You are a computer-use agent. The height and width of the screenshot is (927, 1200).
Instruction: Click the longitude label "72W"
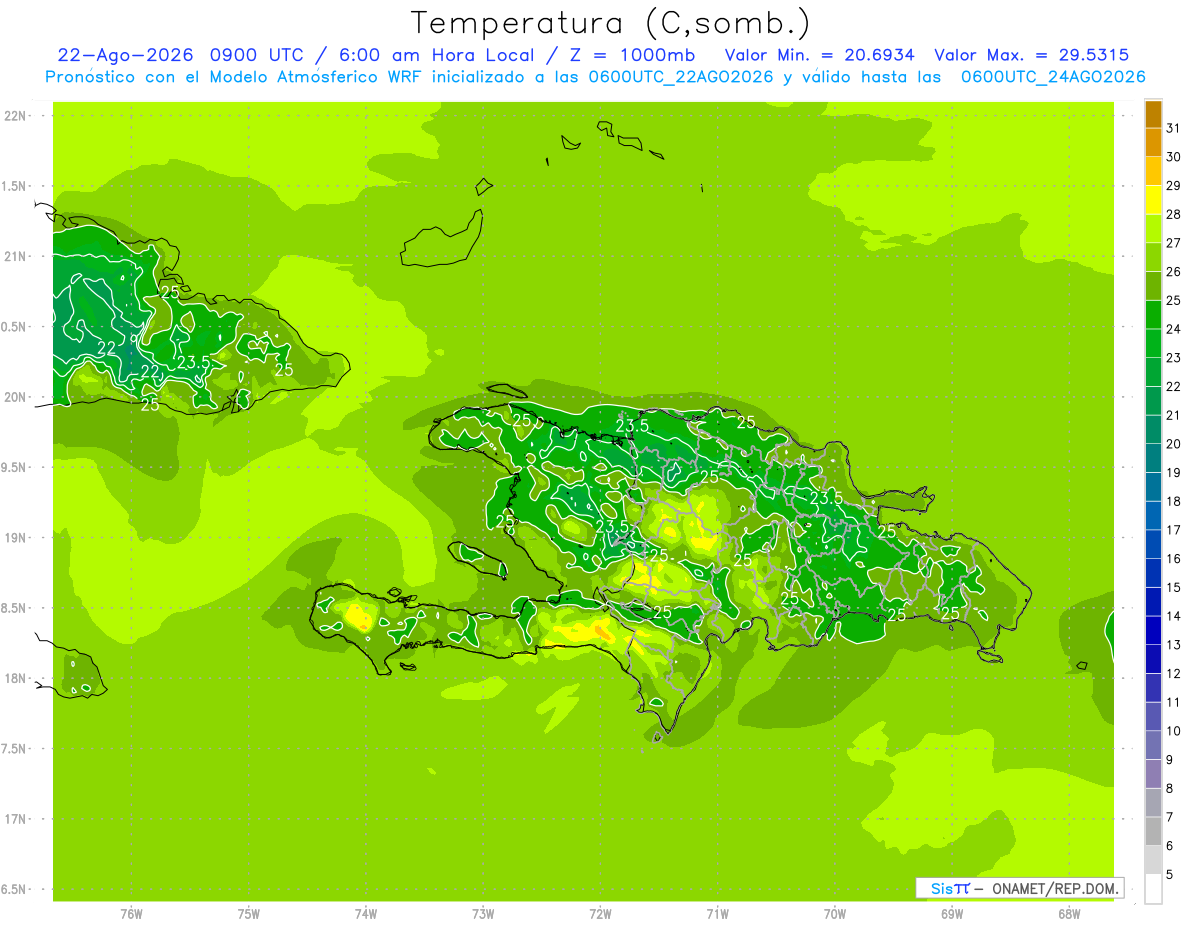(x=600, y=913)
